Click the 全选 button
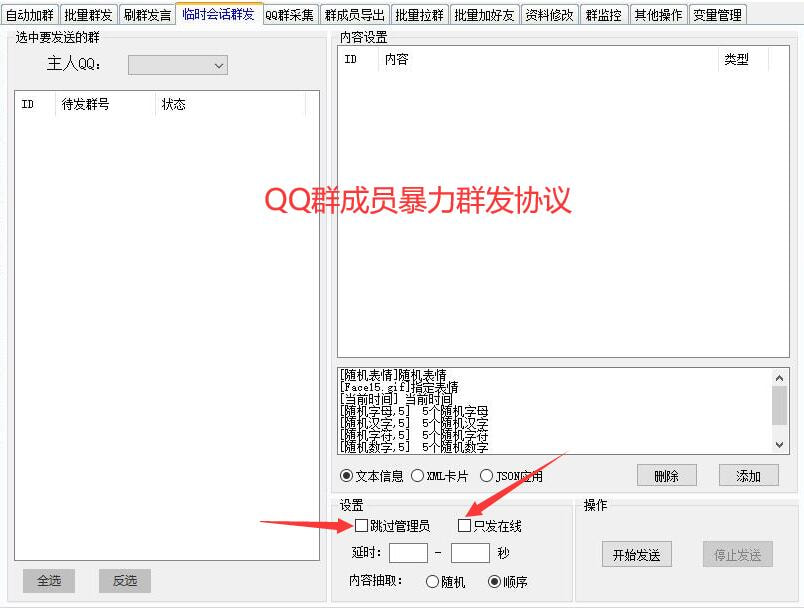 [49, 581]
